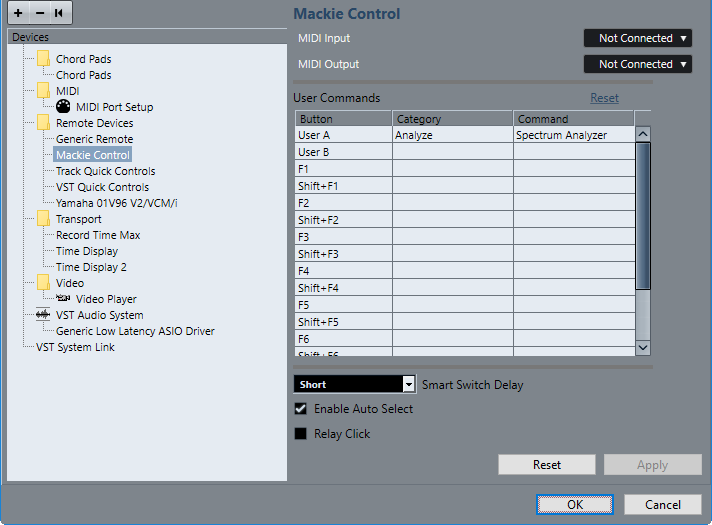712x525 pixels.
Task: Select the VST Audio System tree item
Action: (99, 315)
